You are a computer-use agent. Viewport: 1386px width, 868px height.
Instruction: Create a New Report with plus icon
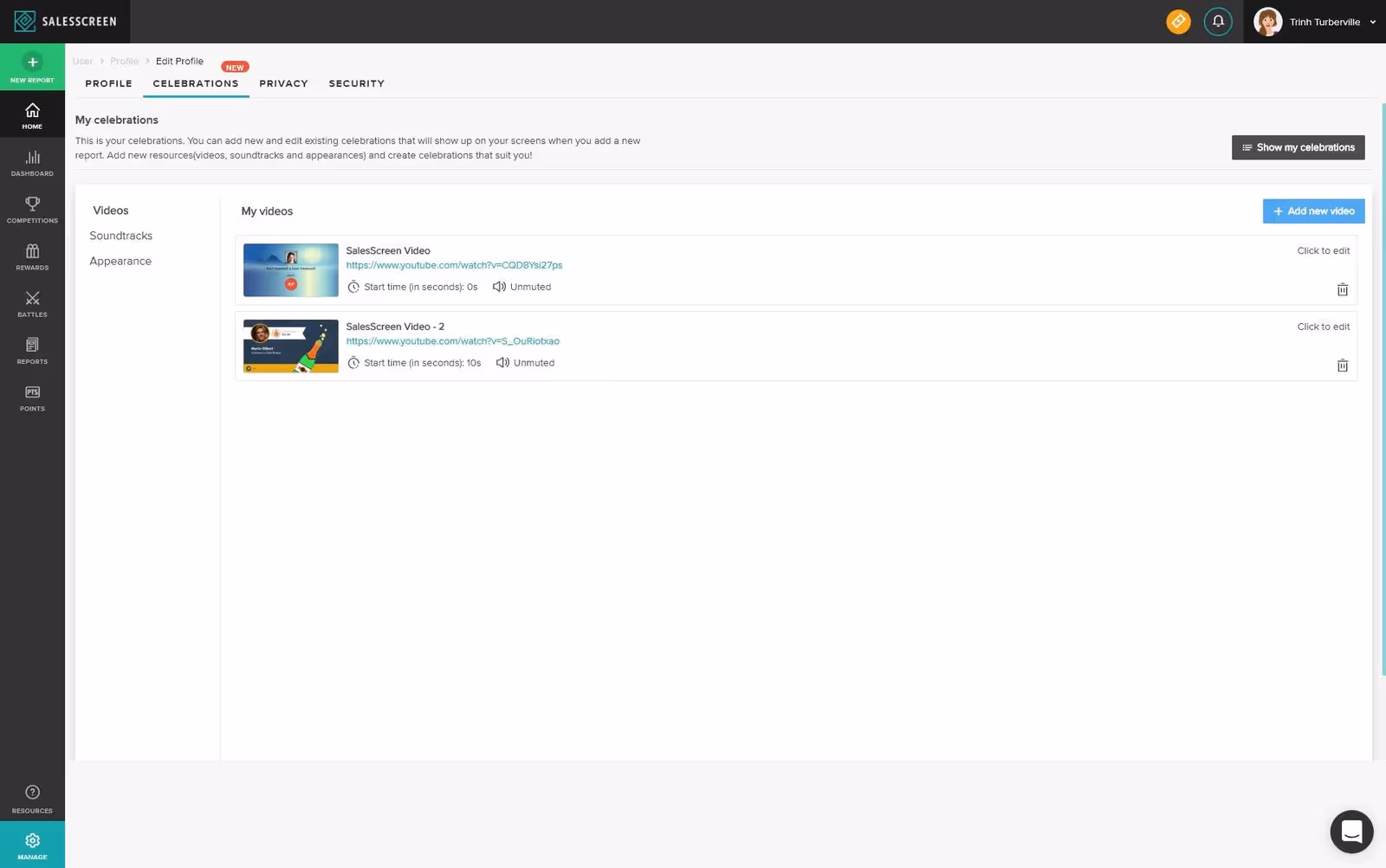[x=32, y=68]
